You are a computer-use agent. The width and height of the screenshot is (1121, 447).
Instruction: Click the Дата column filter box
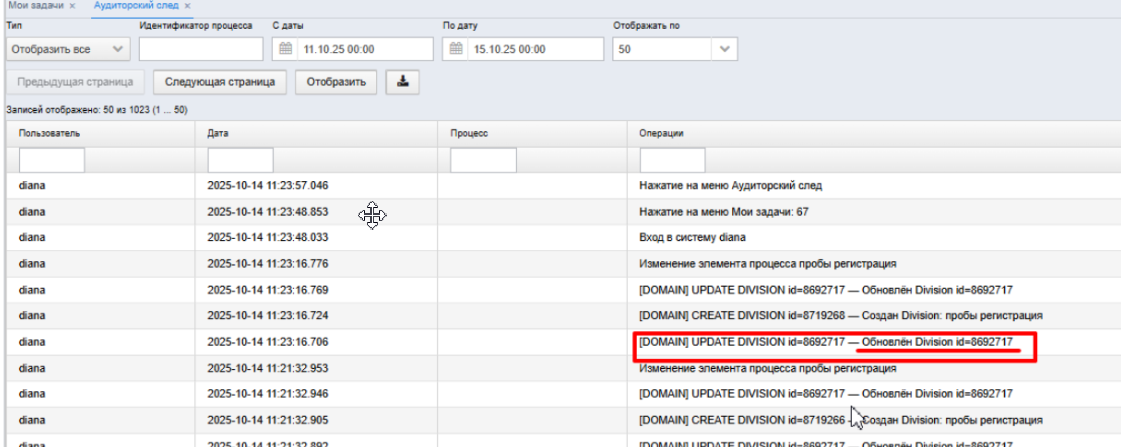click(x=240, y=160)
